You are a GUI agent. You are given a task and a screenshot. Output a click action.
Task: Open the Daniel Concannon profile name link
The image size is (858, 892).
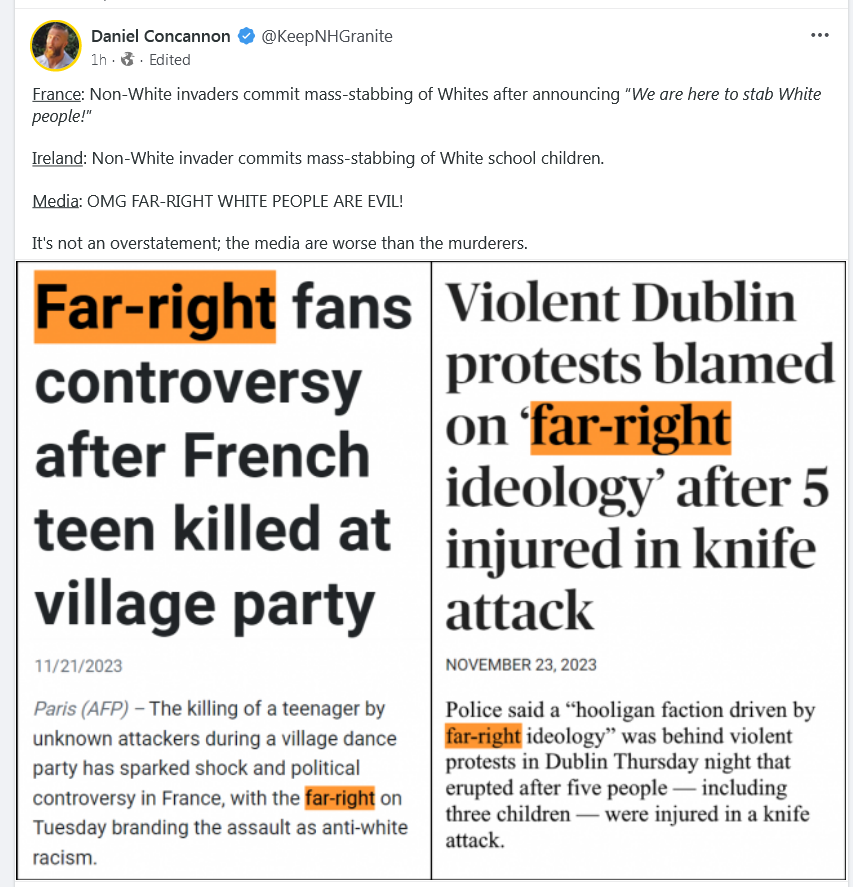tap(161, 36)
